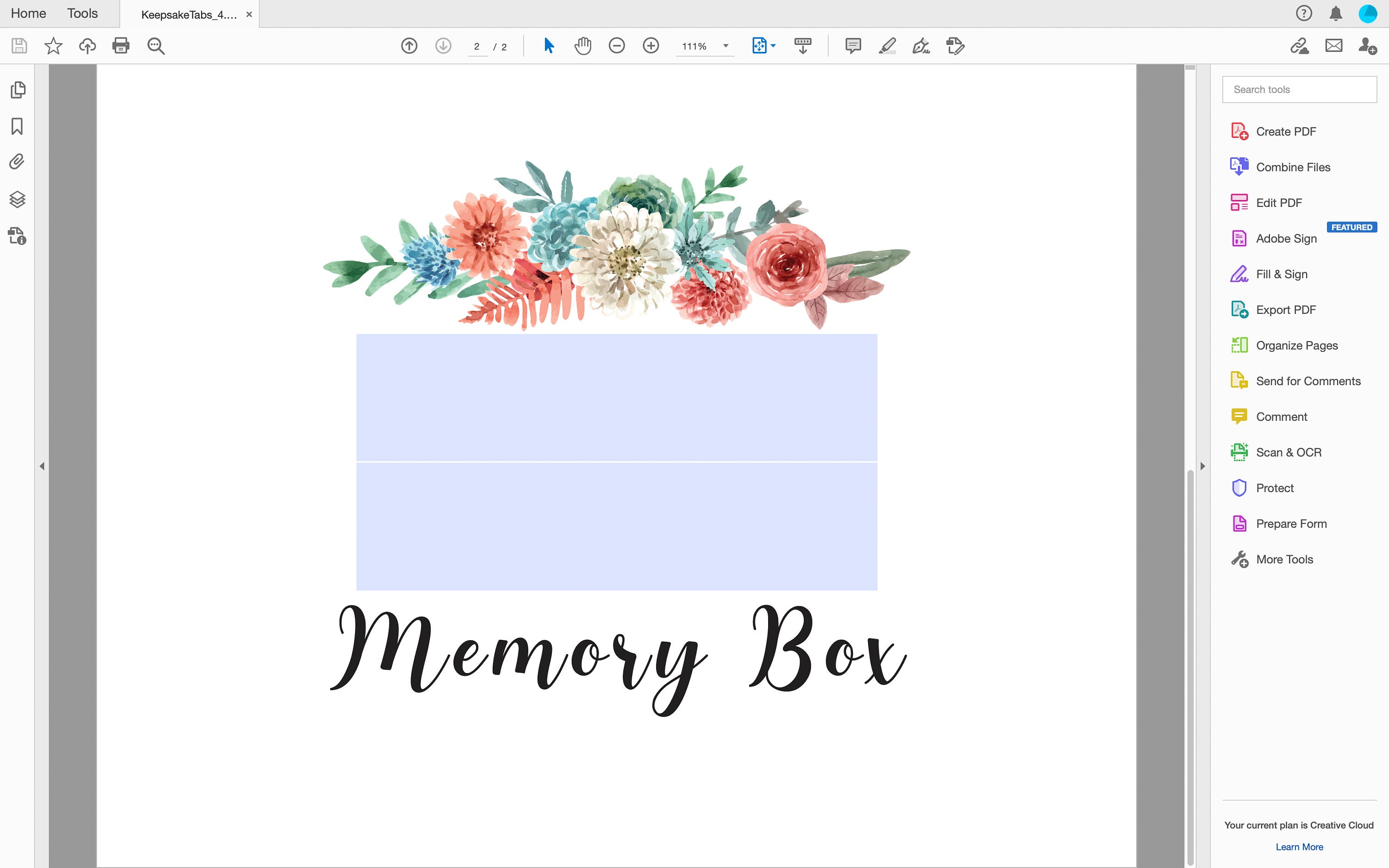Open the Page Thumbnails panel
The image size is (1389, 868).
point(17,90)
